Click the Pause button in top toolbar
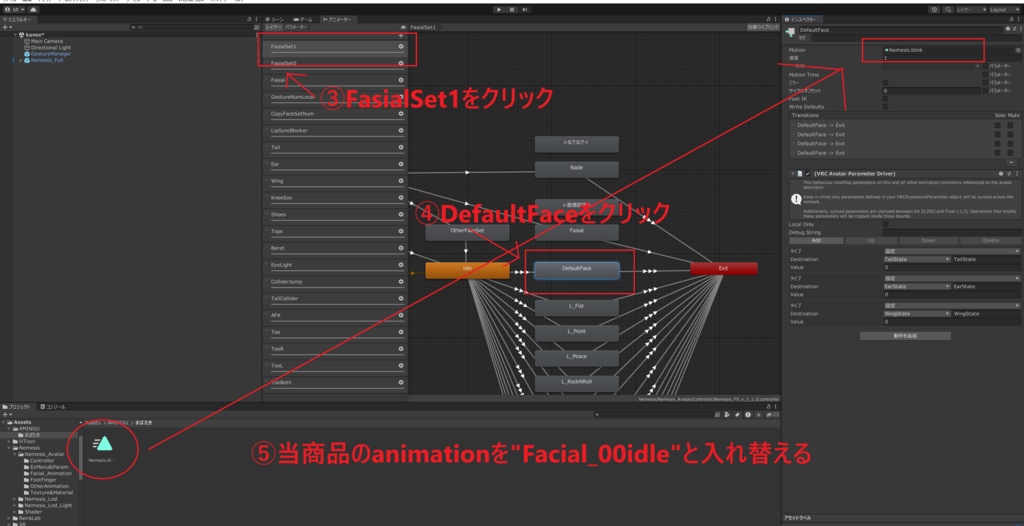 [512, 10]
